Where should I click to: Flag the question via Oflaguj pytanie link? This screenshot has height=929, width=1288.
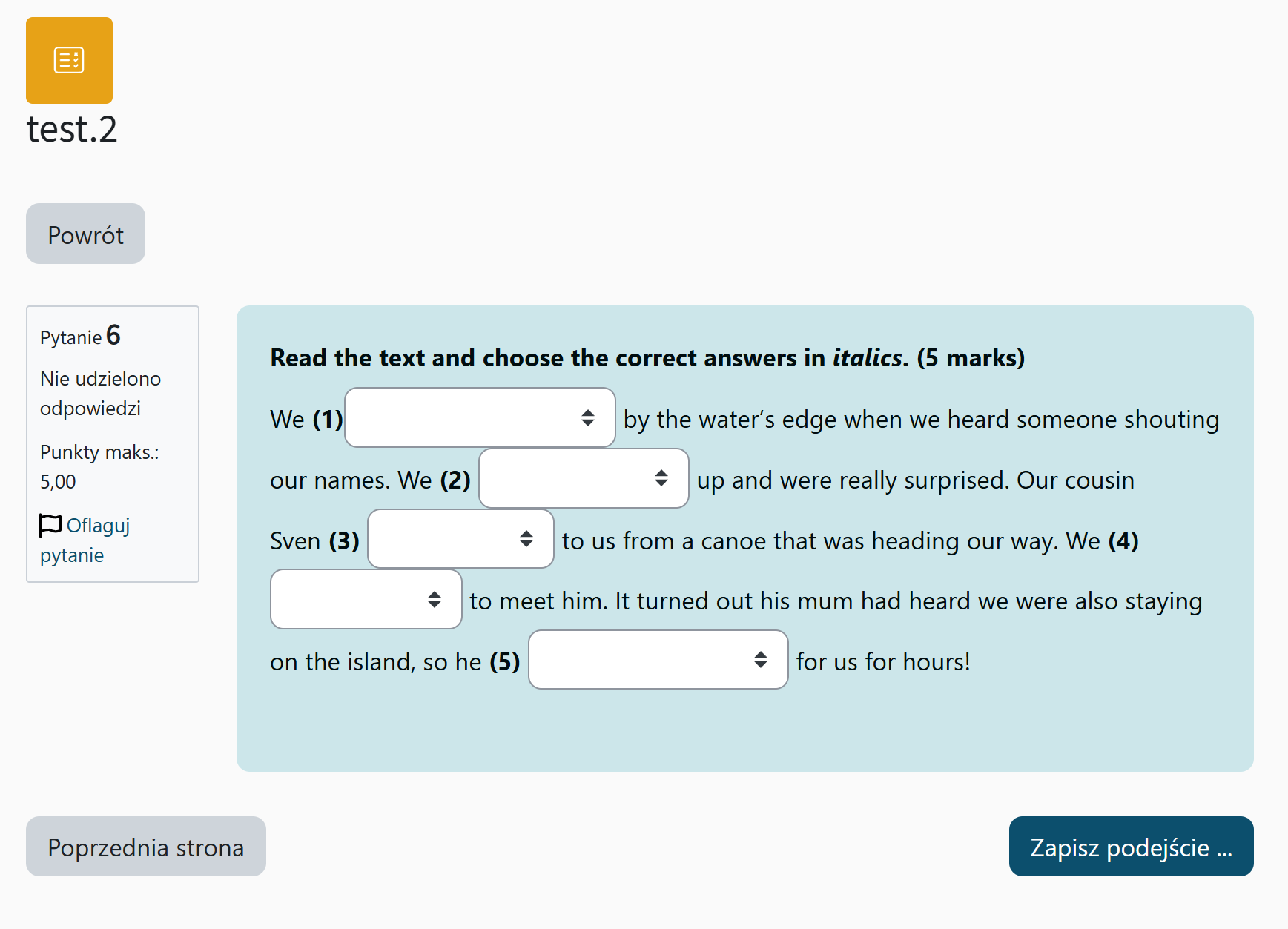tap(98, 526)
